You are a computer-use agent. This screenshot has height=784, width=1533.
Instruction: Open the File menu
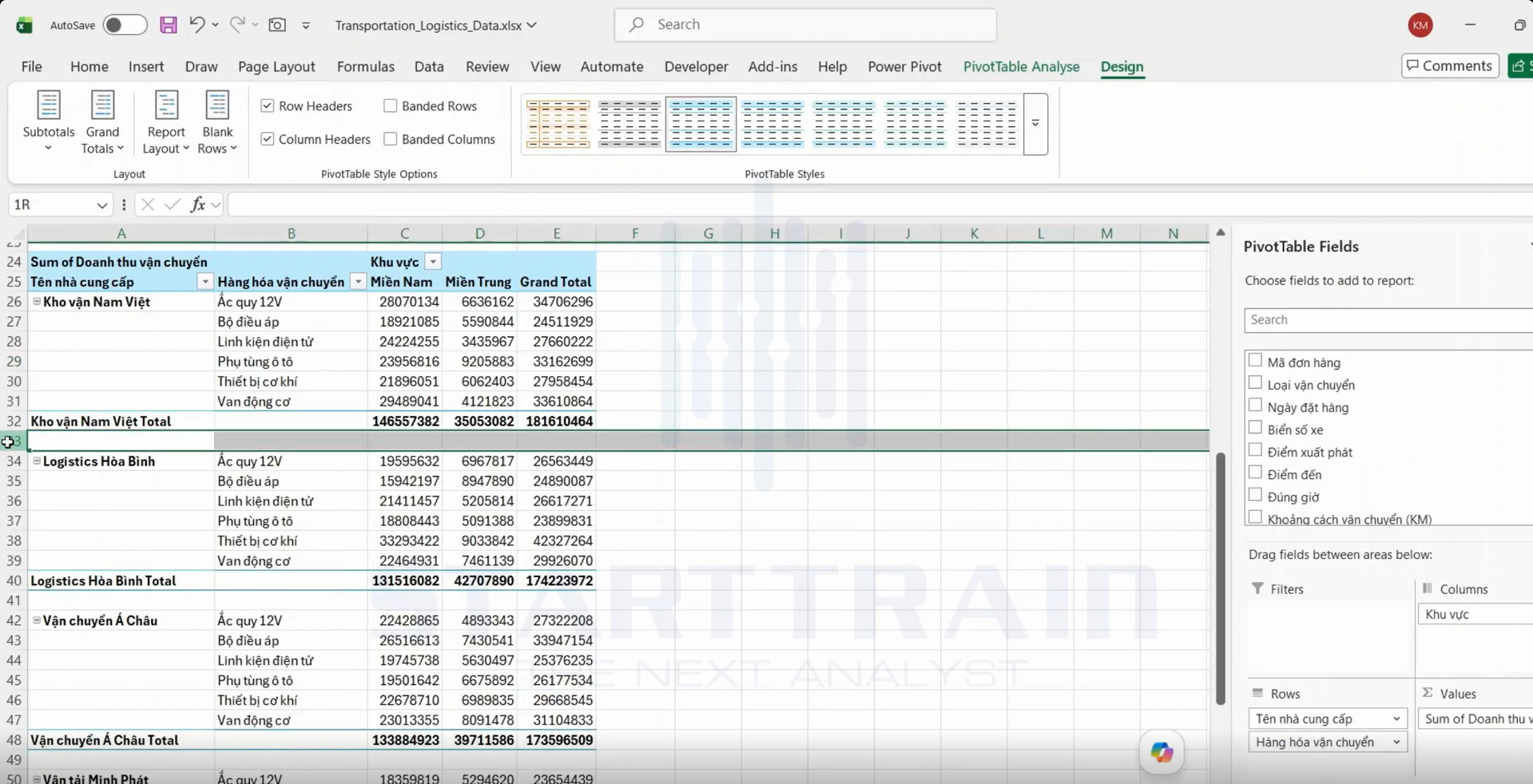click(x=32, y=66)
